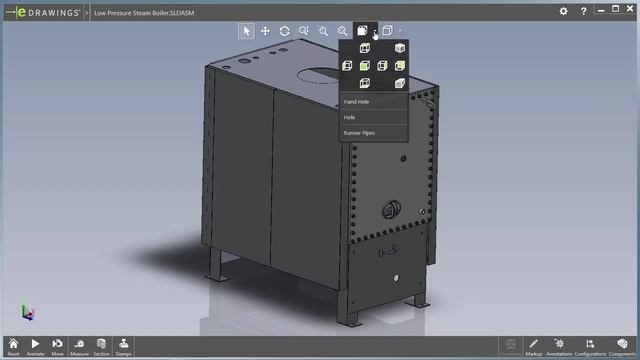Choose the Hole named view
The image size is (640, 360).
click(373, 117)
